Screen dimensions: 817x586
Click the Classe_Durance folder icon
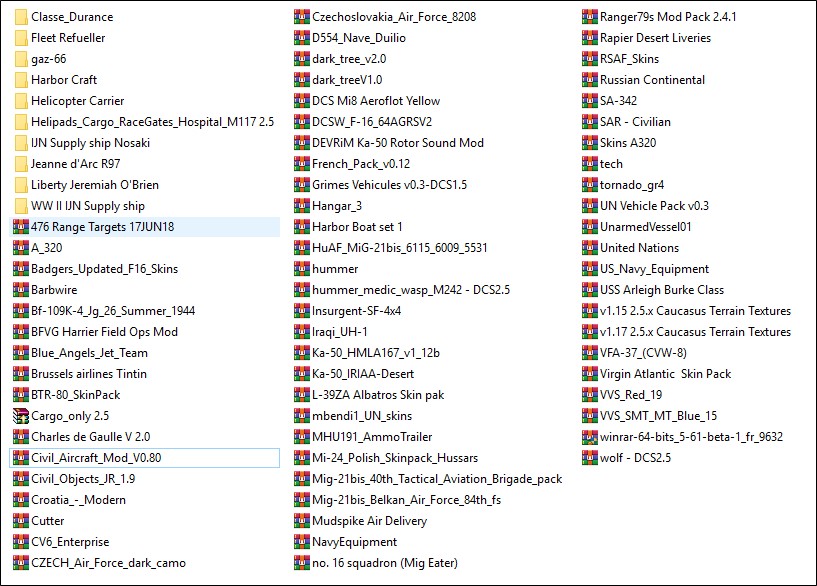tap(21, 17)
